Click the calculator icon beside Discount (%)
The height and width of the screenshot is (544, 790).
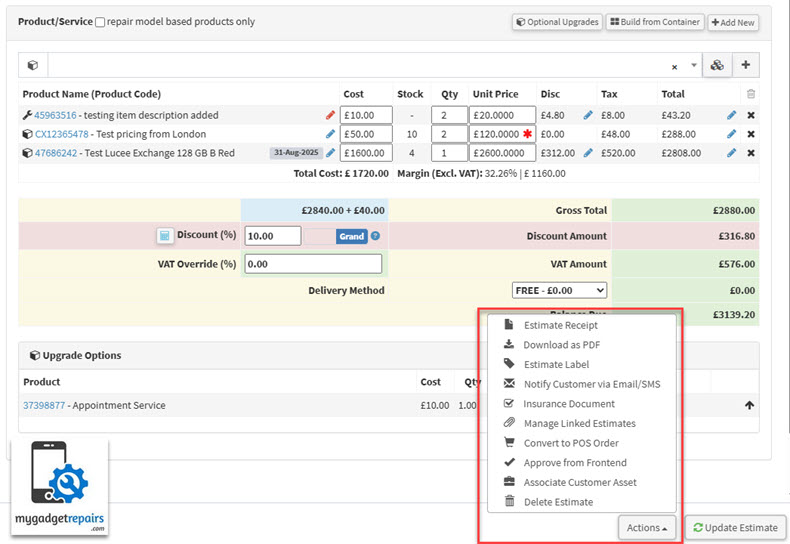pyautogui.click(x=164, y=236)
